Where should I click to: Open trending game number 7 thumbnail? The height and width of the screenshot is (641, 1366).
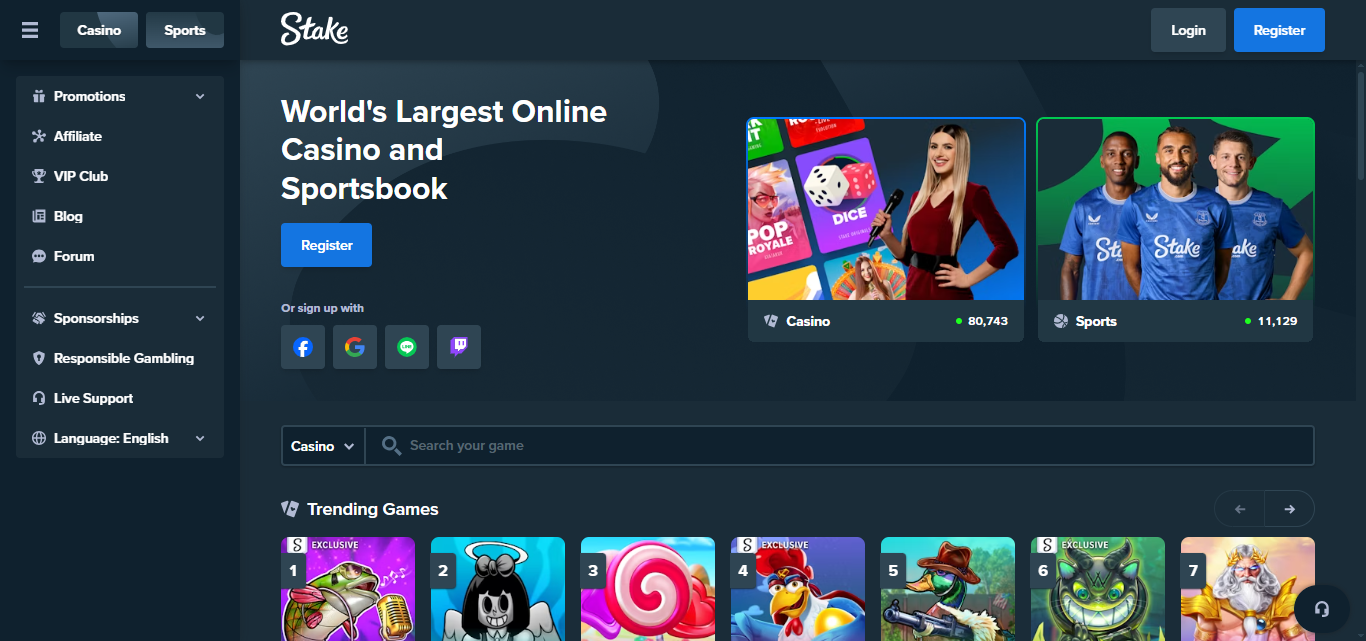coord(1248,589)
